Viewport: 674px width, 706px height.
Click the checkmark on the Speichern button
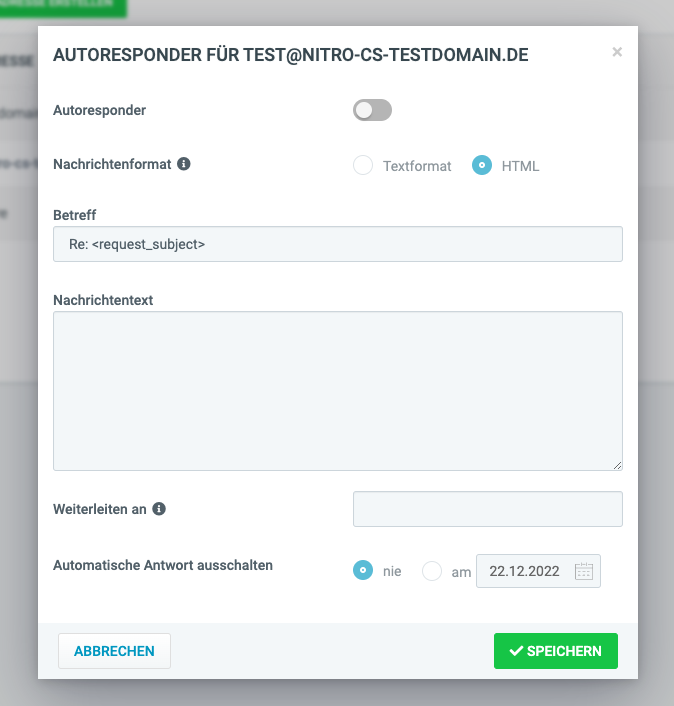[516, 651]
